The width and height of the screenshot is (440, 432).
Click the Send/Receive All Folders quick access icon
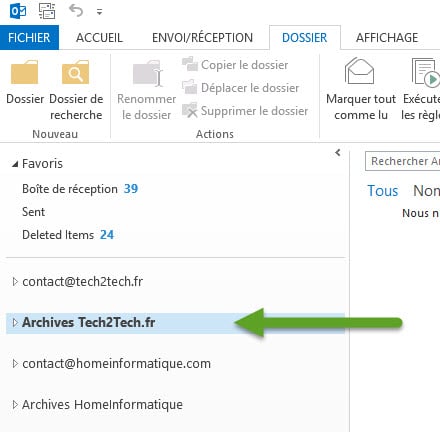coord(47,11)
